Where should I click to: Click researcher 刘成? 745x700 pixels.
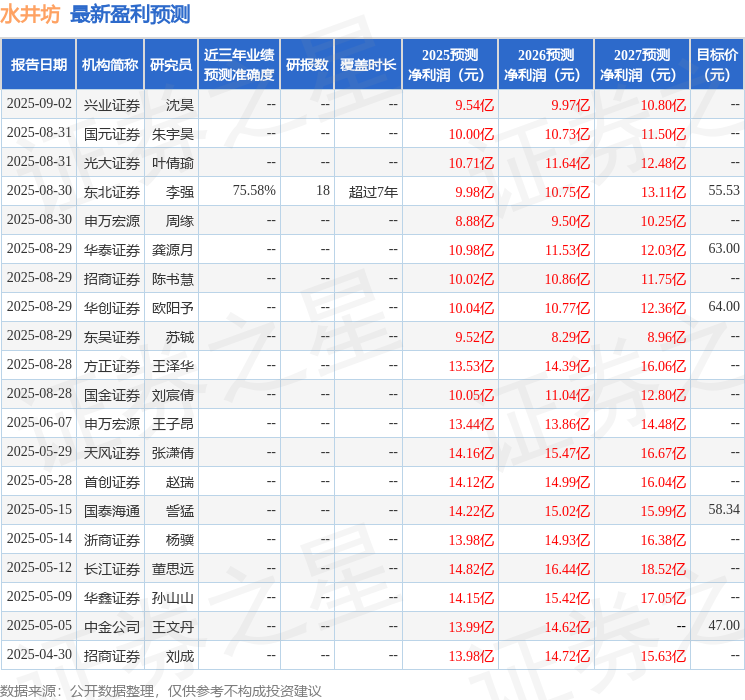pos(180,656)
